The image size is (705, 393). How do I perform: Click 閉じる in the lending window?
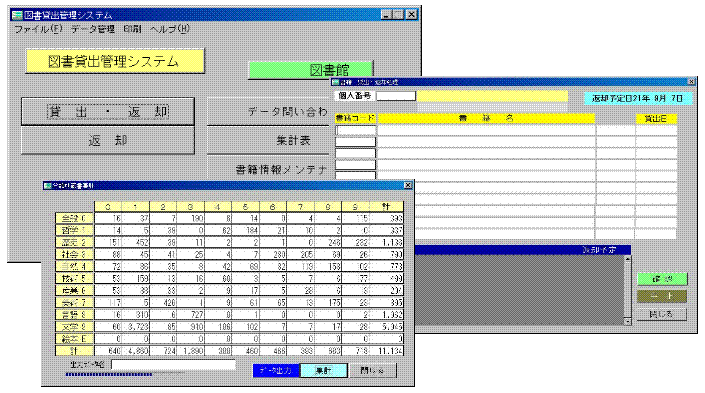pyautogui.click(x=662, y=314)
